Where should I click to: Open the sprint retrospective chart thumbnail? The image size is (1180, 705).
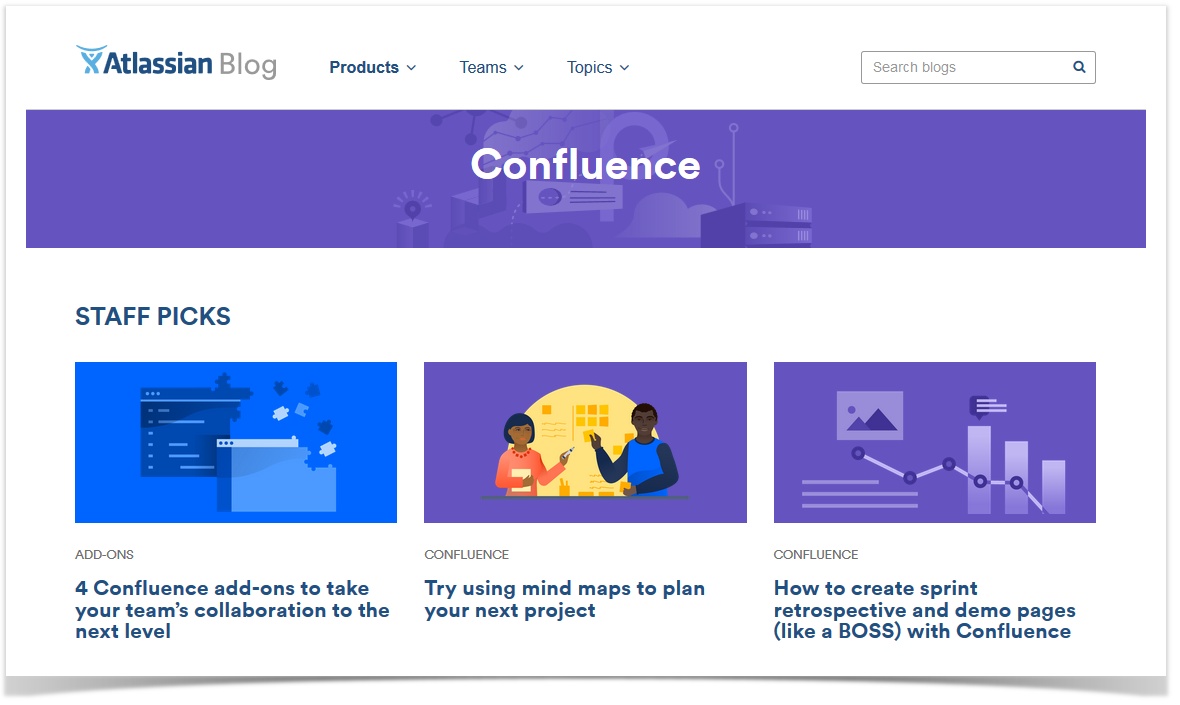[x=935, y=442]
